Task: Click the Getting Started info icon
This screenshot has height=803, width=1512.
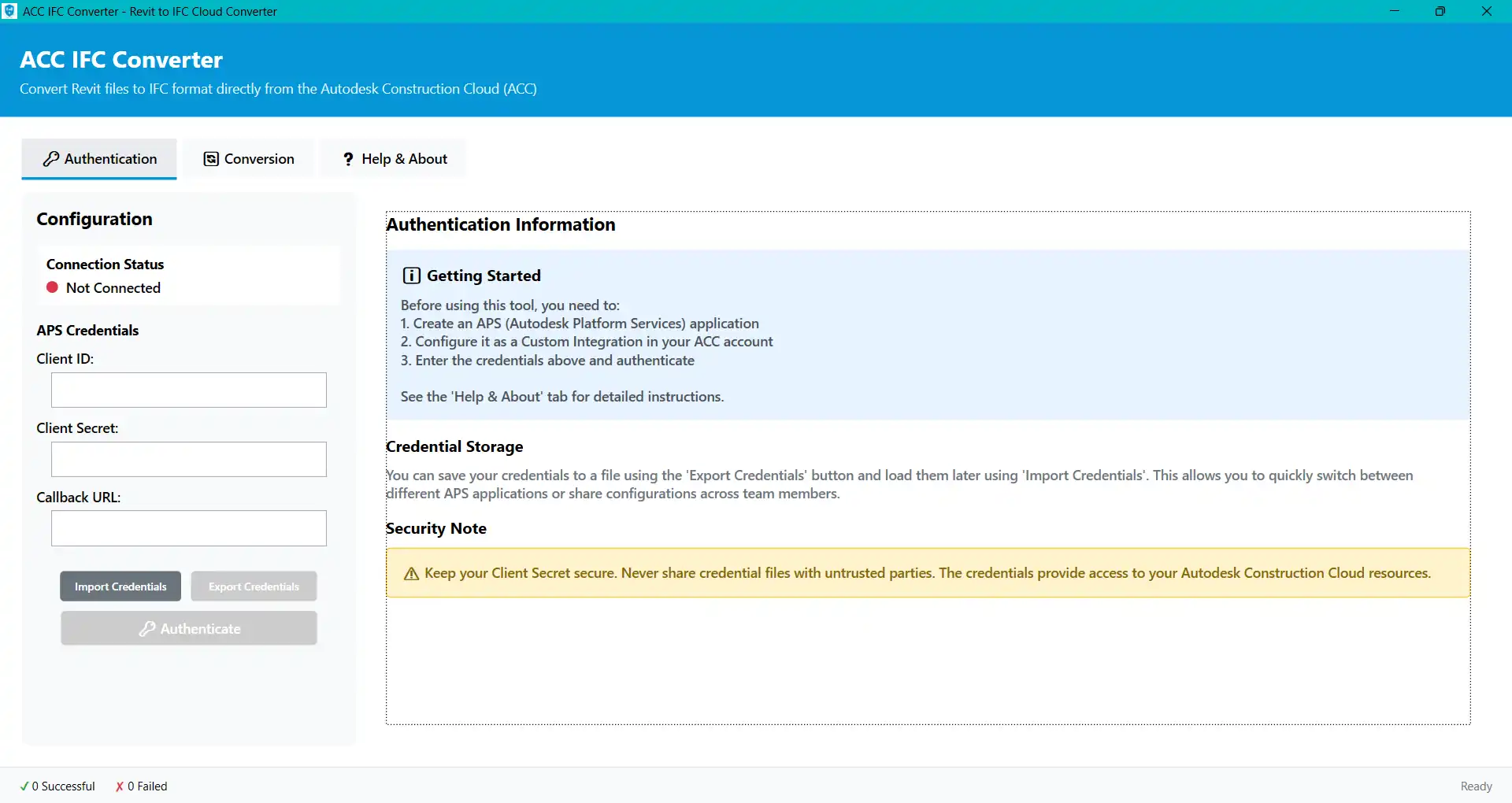Action: coord(411,276)
